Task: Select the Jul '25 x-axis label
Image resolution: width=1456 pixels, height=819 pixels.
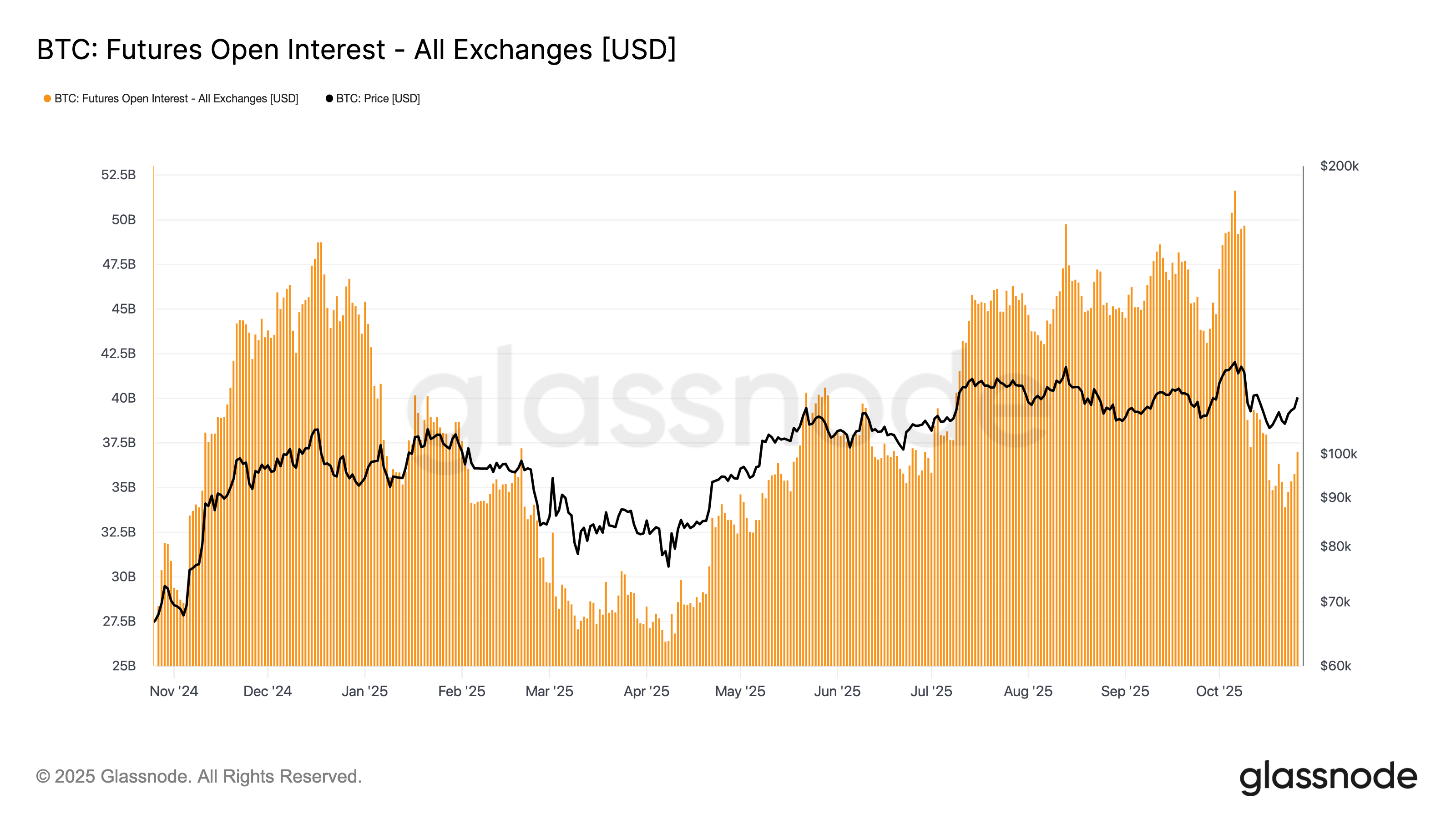Action: 931,691
